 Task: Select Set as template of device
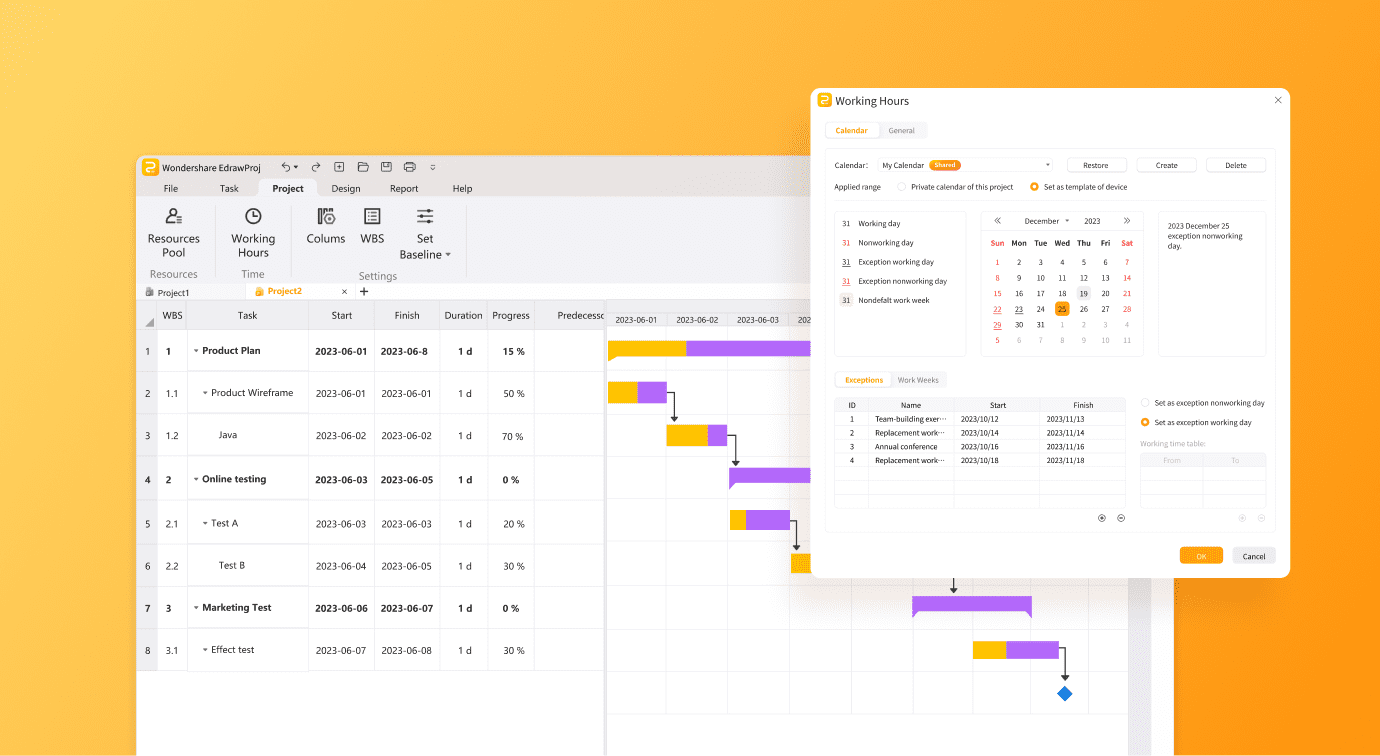(1034, 187)
